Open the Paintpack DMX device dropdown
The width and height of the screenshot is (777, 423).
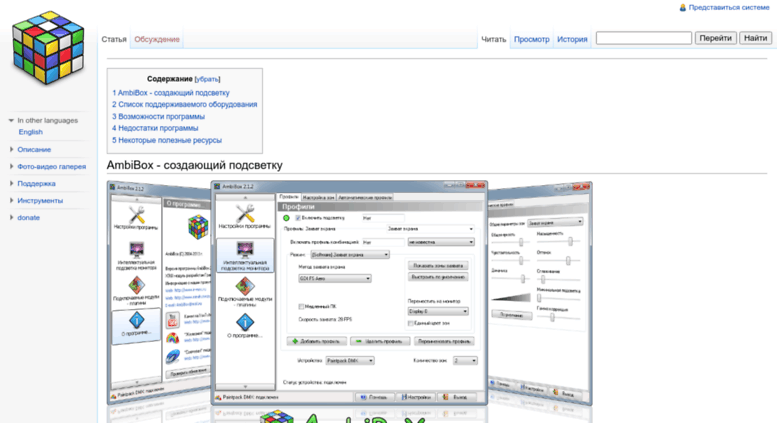pyautogui.click(x=349, y=361)
